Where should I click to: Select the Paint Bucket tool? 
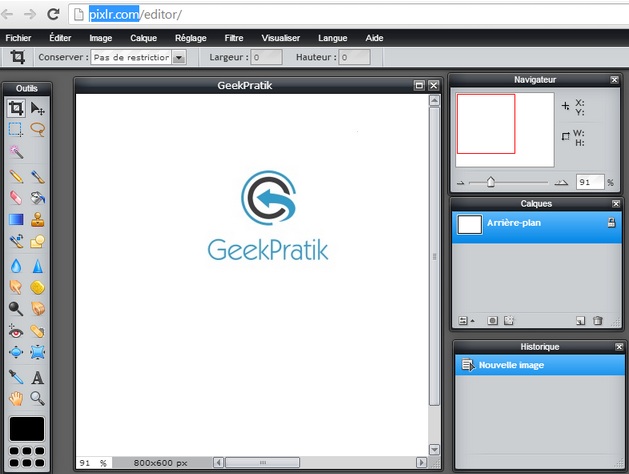[38, 198]
